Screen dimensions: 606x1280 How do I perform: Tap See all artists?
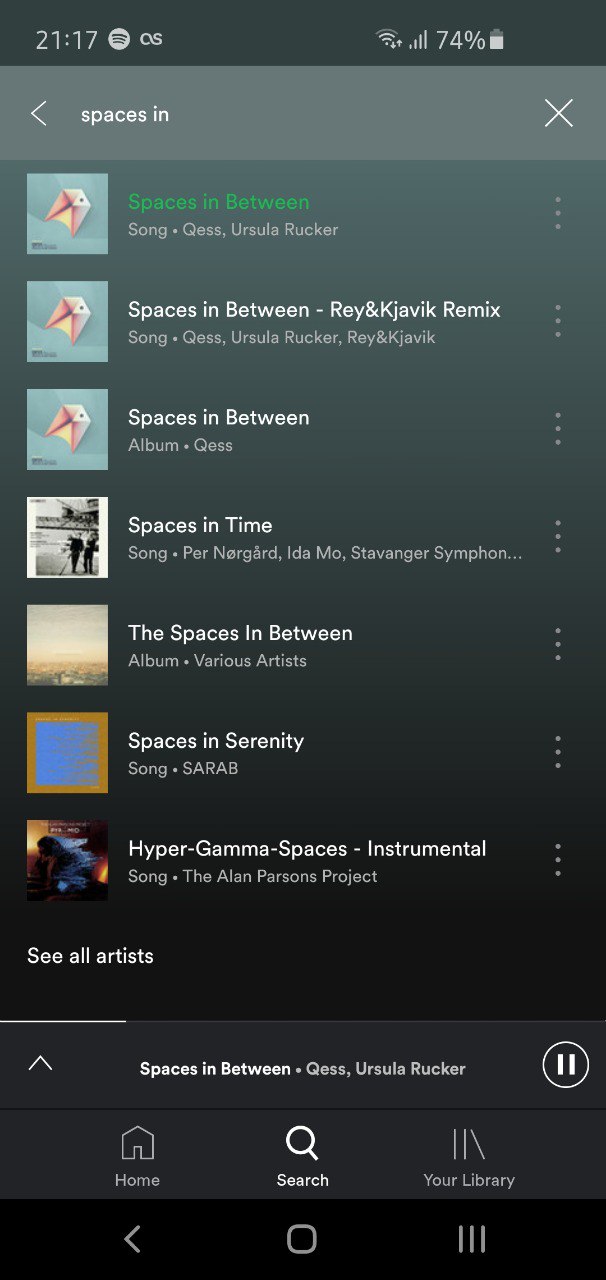[90, 956]
